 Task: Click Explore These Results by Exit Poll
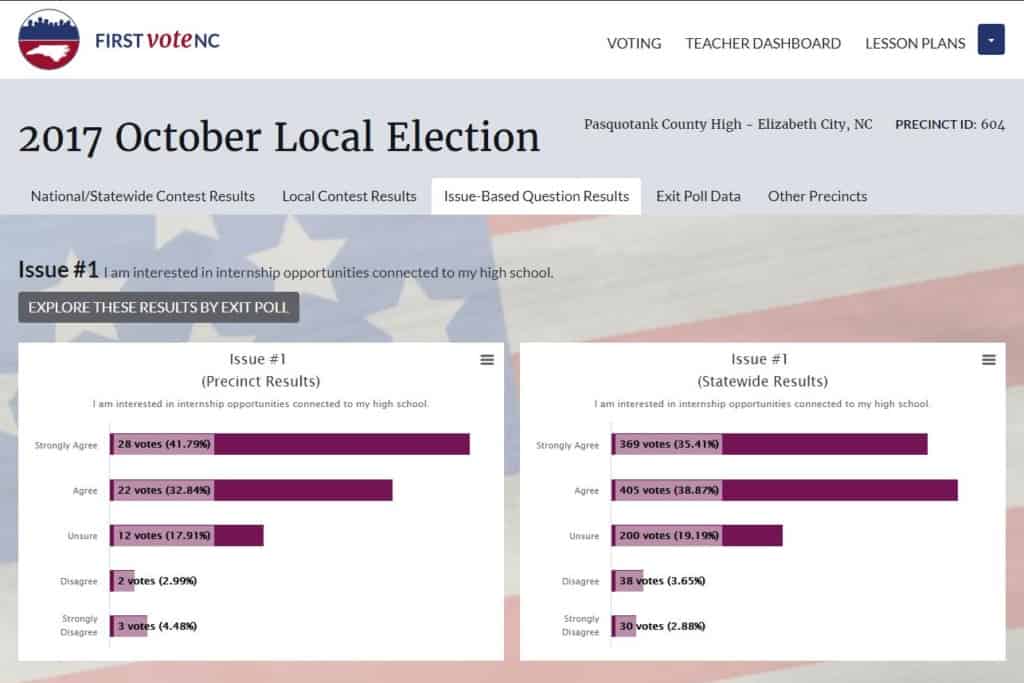pyautogui.click(x=158, y=307)
